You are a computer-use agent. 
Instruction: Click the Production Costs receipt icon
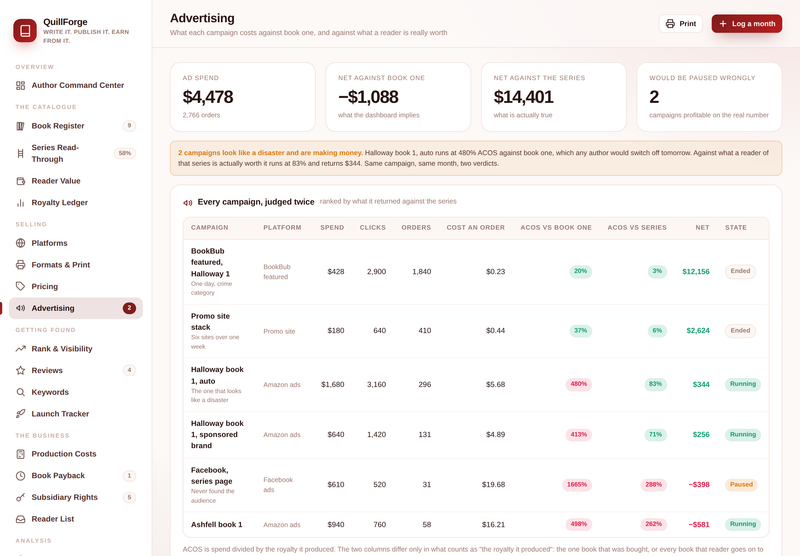pos(20,454)
